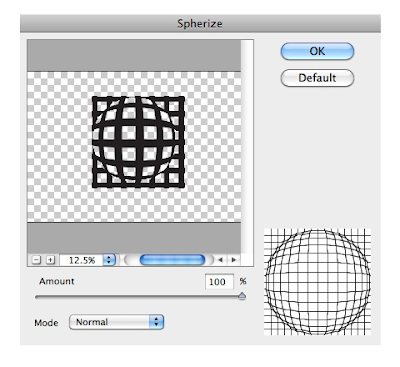Click the spherized grid preview image
Viewport: 400px width, 367px height.
pyautogui.click(x=134, y=147)
